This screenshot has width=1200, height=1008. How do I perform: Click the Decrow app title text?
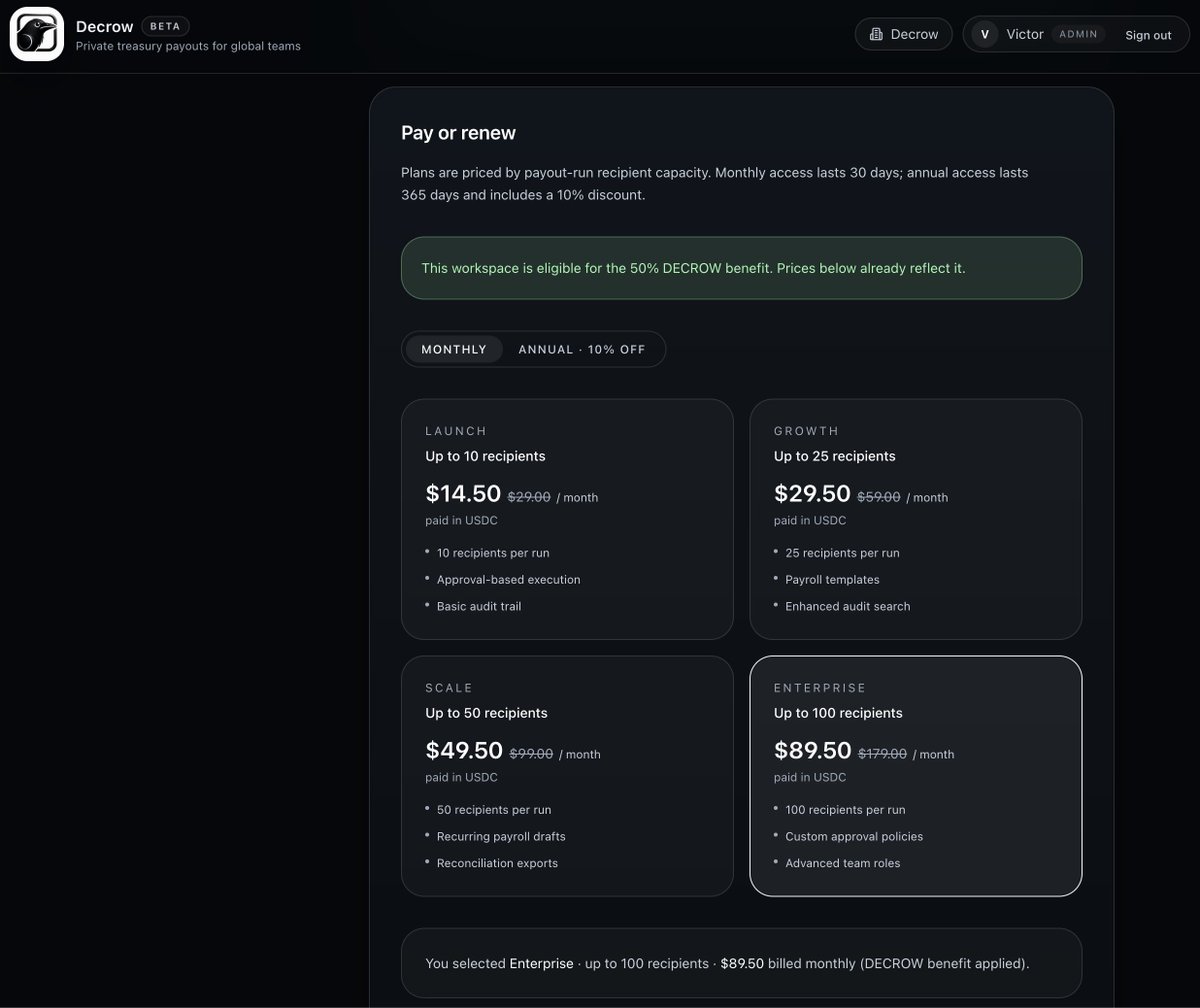(x=105, y=26)
